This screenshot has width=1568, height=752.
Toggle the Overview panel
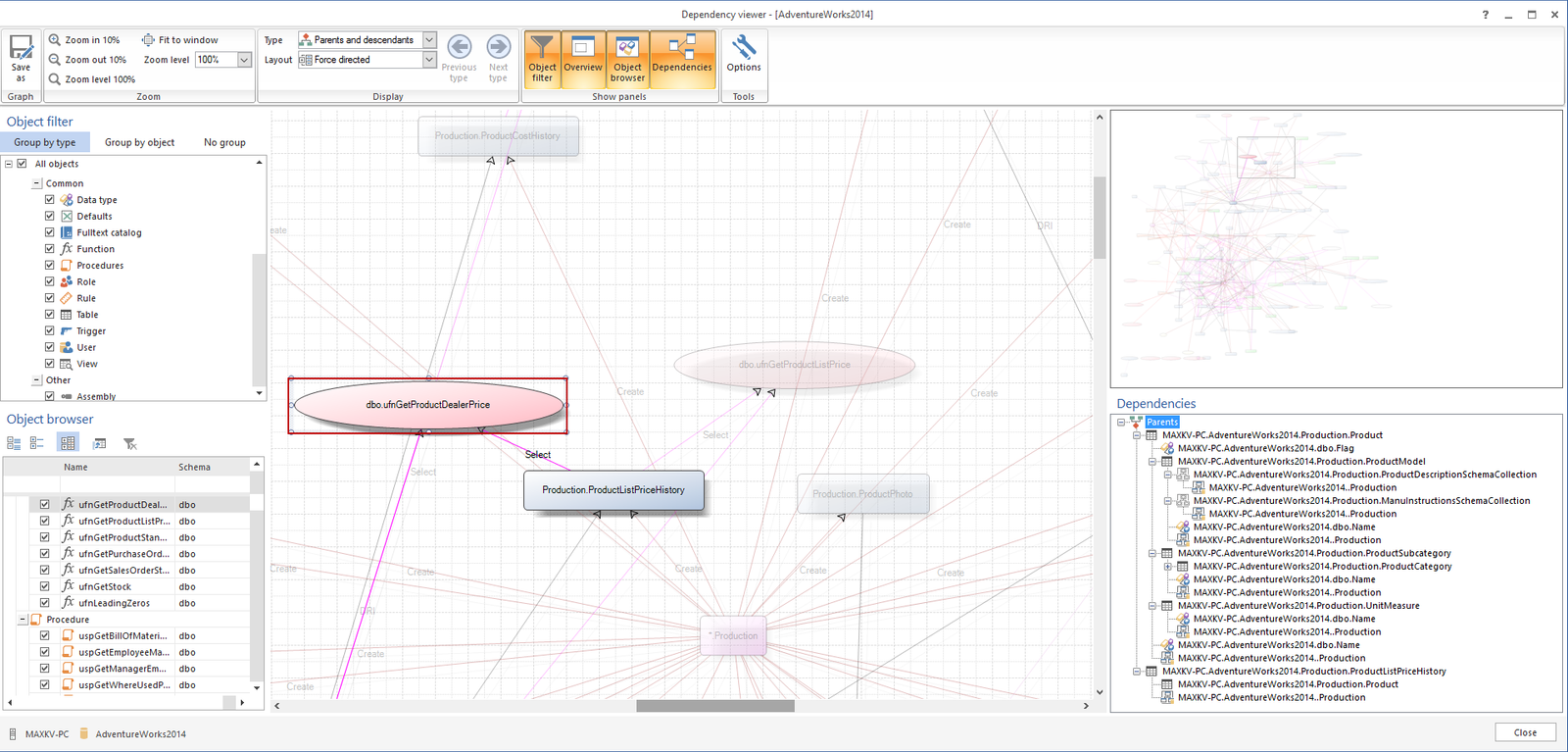[582, 59]
